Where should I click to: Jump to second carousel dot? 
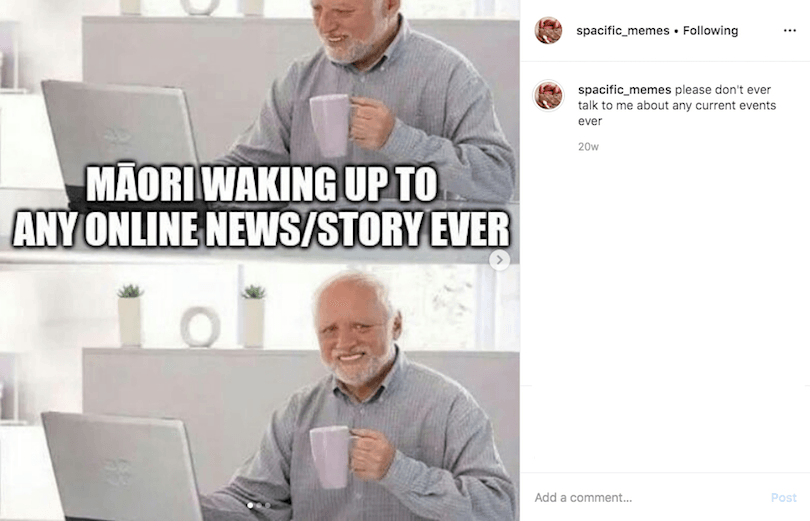point(259,506)
